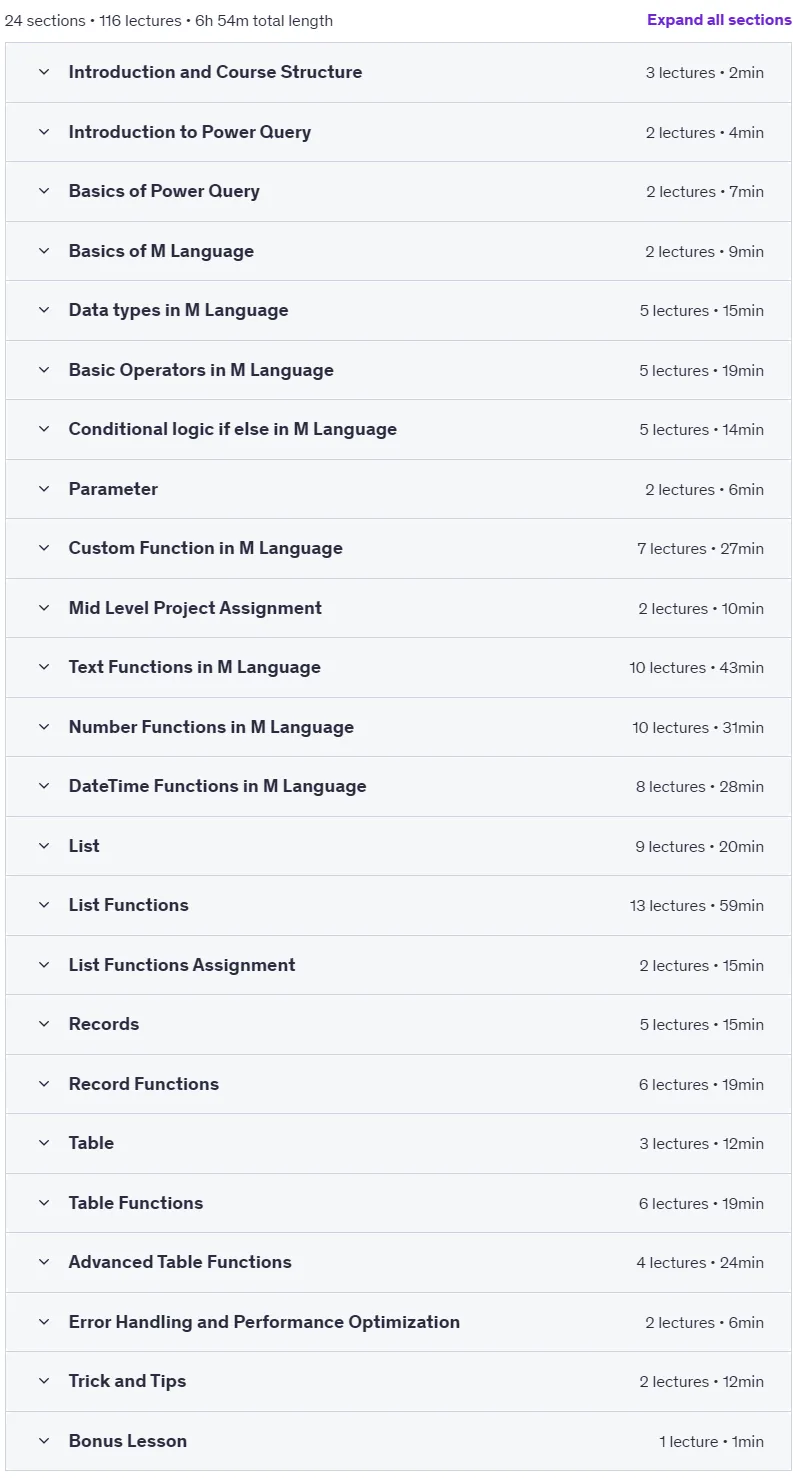Click the chevron icon beside Parameter
Viewport: 793px width, 1478px height.
point(44,489)
